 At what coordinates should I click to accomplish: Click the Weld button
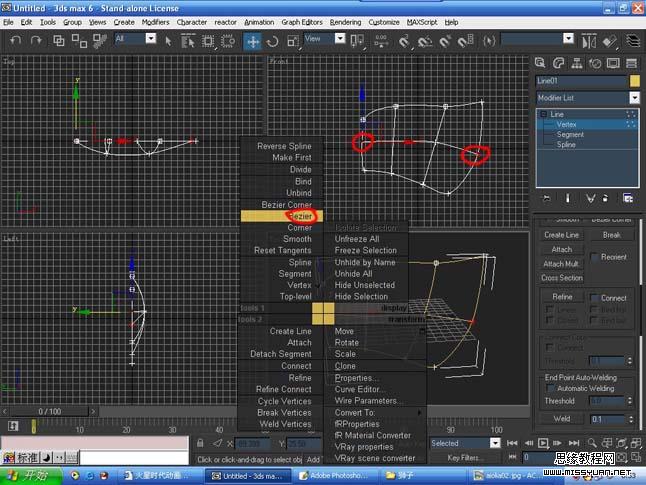tap(562, 419)
